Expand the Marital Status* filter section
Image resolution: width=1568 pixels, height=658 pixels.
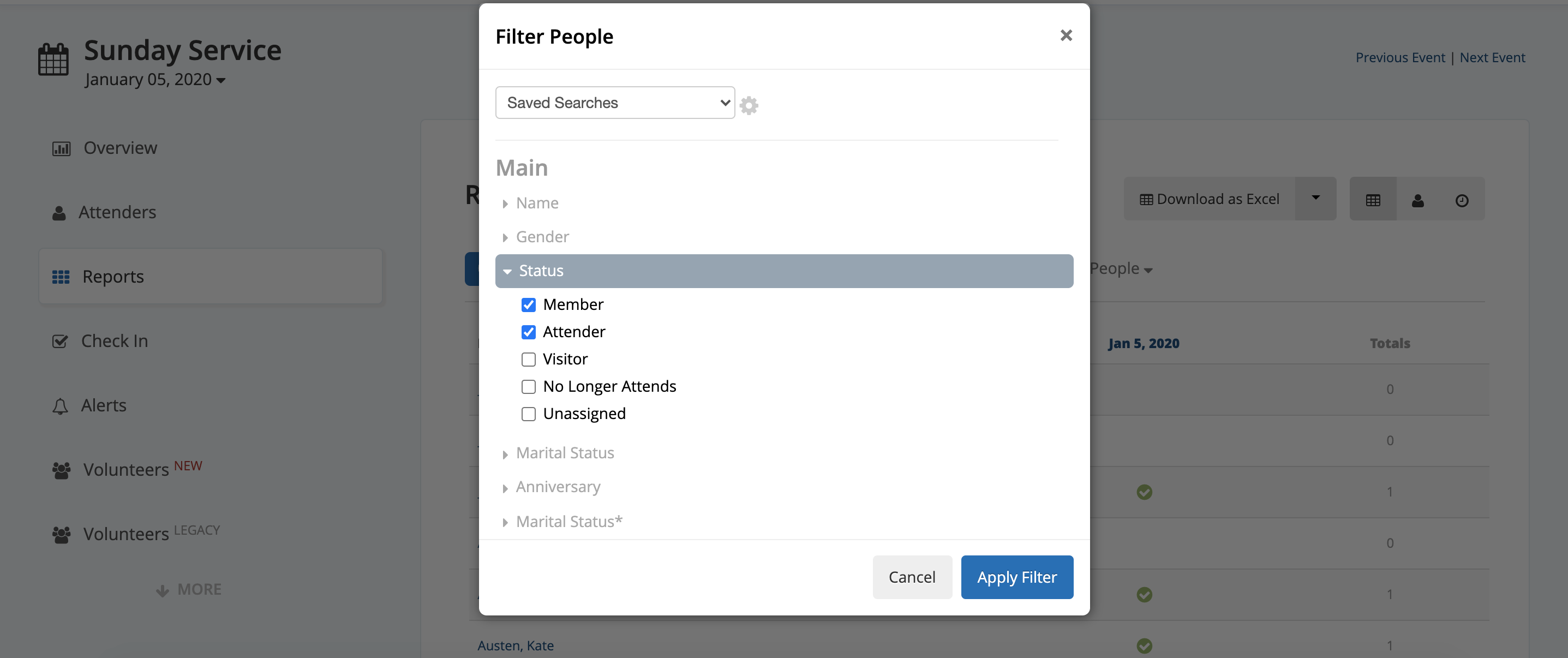(x=562, y=522)
